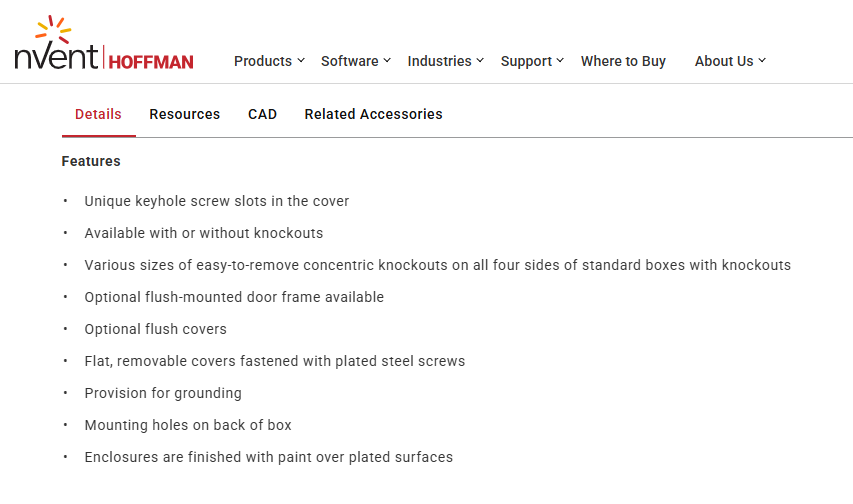Viewport: 853px width, 504px height.
Task: Switch to Related Accessories tab
Action: [373, 114]
